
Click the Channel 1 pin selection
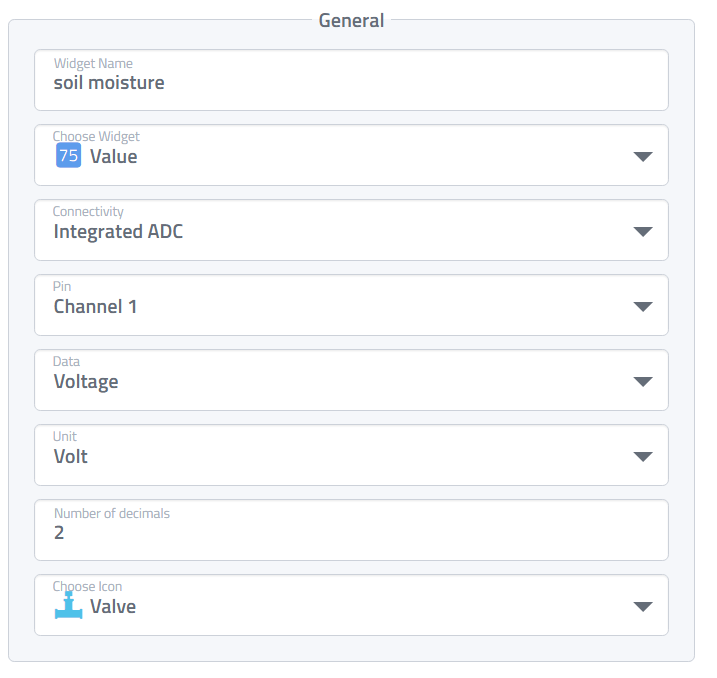pos(95,307)
